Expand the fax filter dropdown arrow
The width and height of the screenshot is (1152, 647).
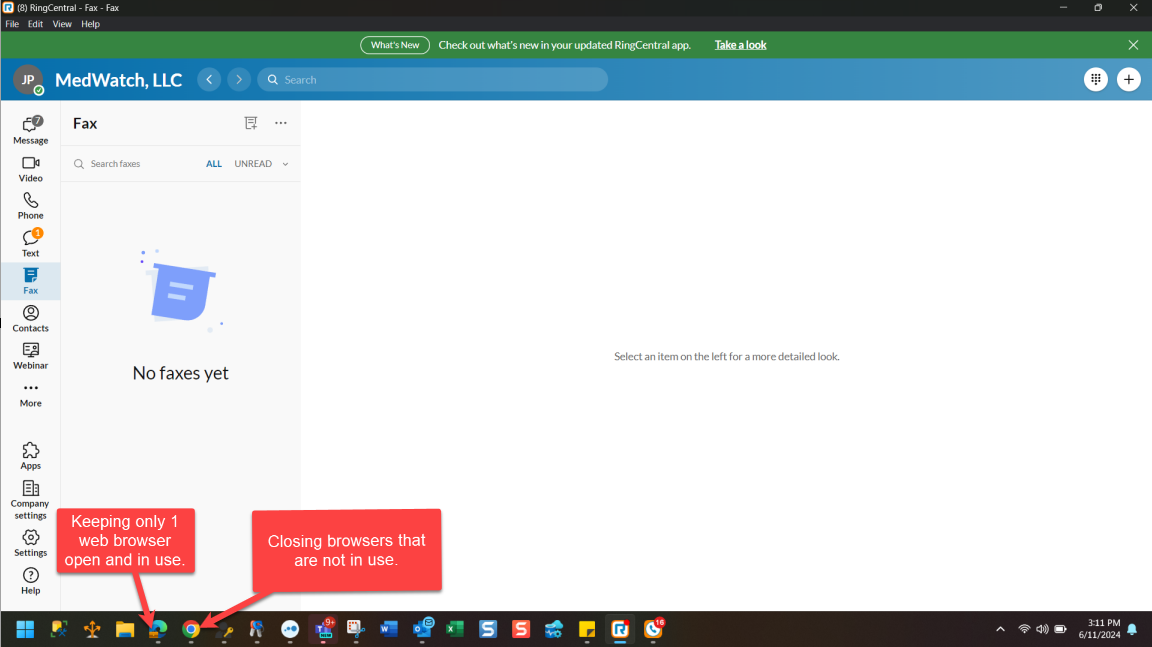tap(285, 164)
